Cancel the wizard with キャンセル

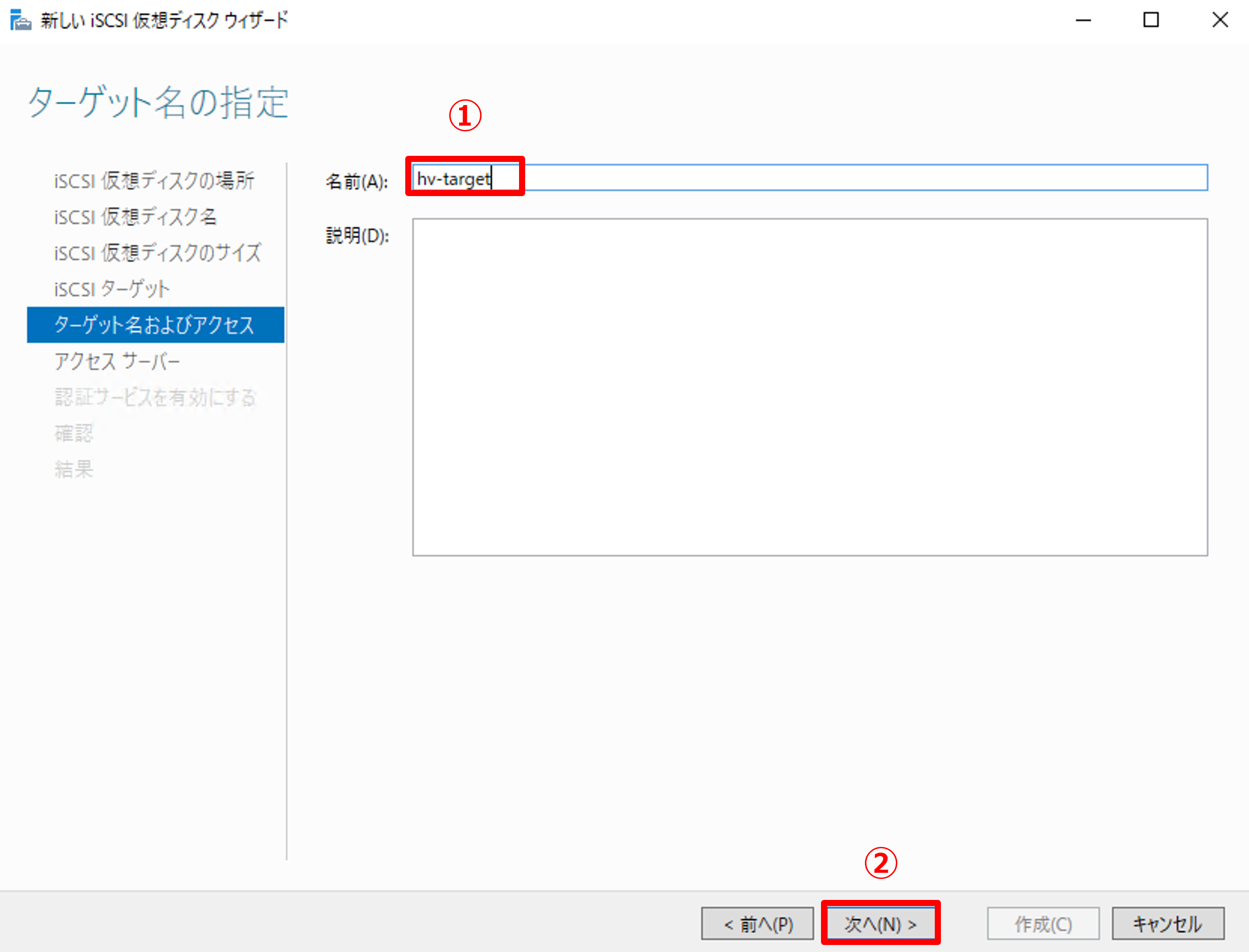pyautogui.click(x=1168, y=925)
